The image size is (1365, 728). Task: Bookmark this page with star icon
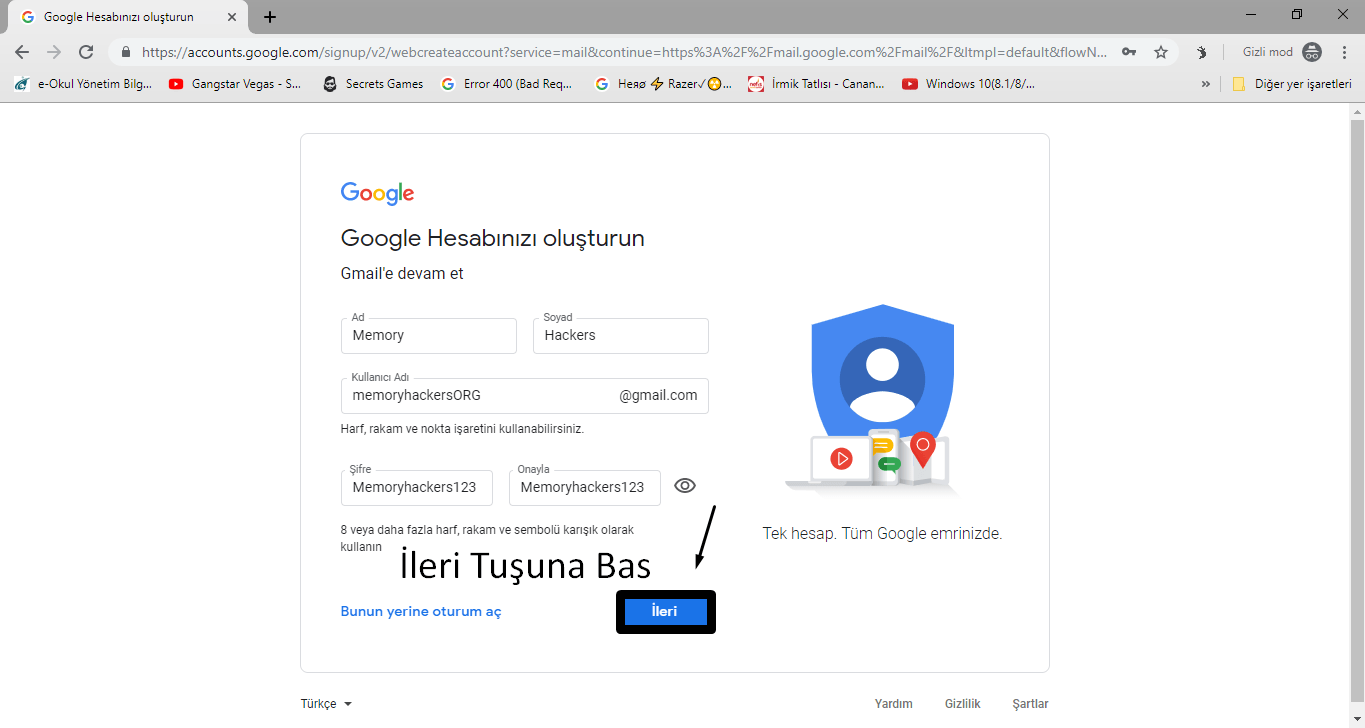coord(1161,52)
